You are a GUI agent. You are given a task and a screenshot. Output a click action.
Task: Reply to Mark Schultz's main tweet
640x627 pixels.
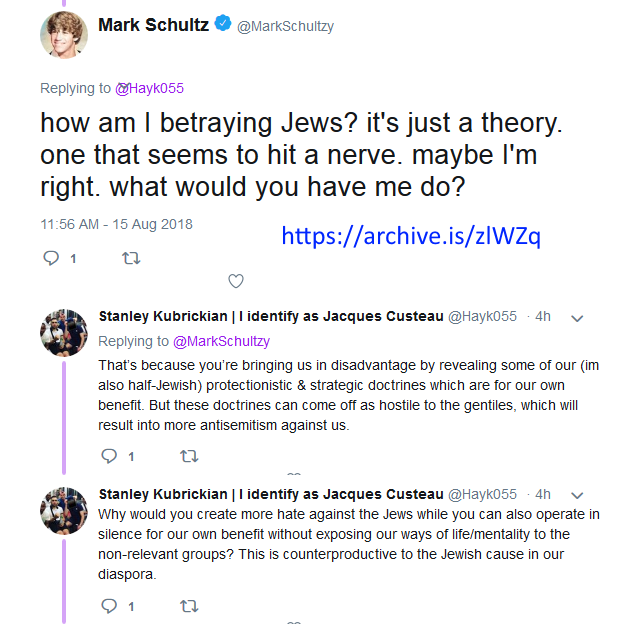(x=51, y=258)
